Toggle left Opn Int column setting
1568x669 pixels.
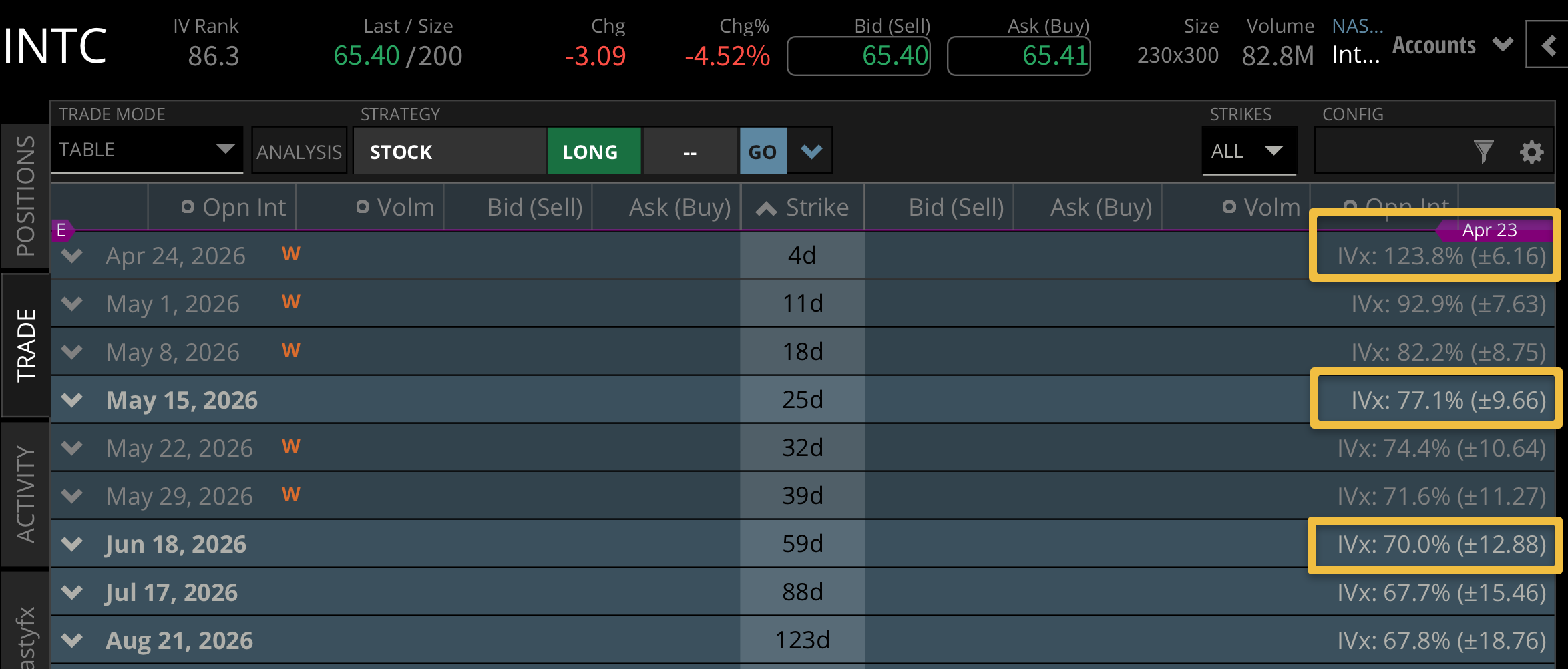tap(188, 208)
